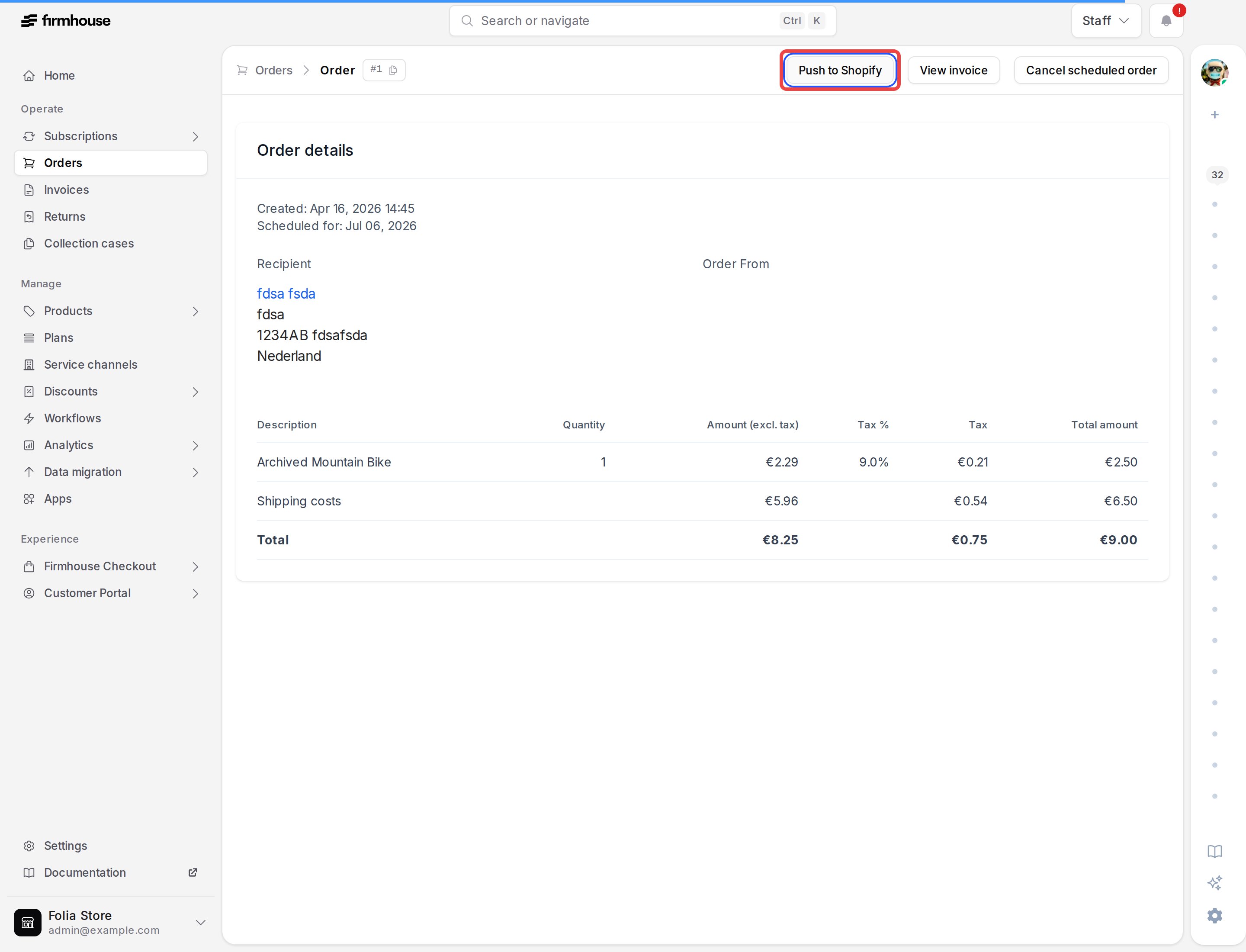Click the firmhouse logo

click(x=66, y=21)
